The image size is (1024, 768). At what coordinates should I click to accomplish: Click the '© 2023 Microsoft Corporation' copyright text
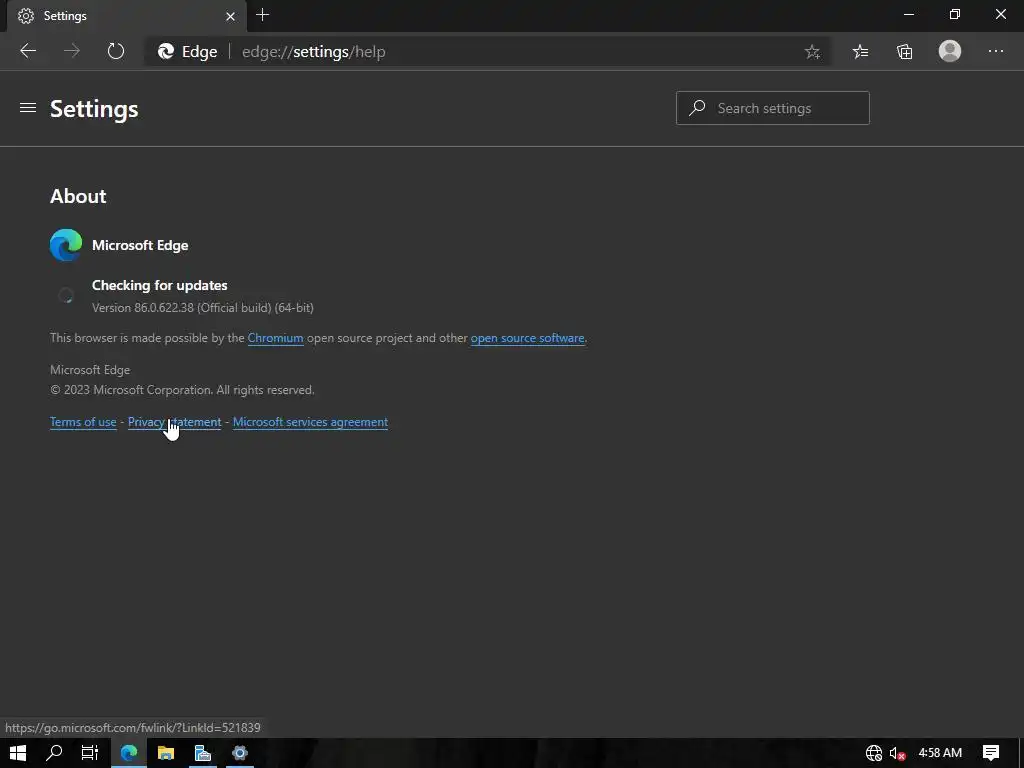(x=182, y=390)
